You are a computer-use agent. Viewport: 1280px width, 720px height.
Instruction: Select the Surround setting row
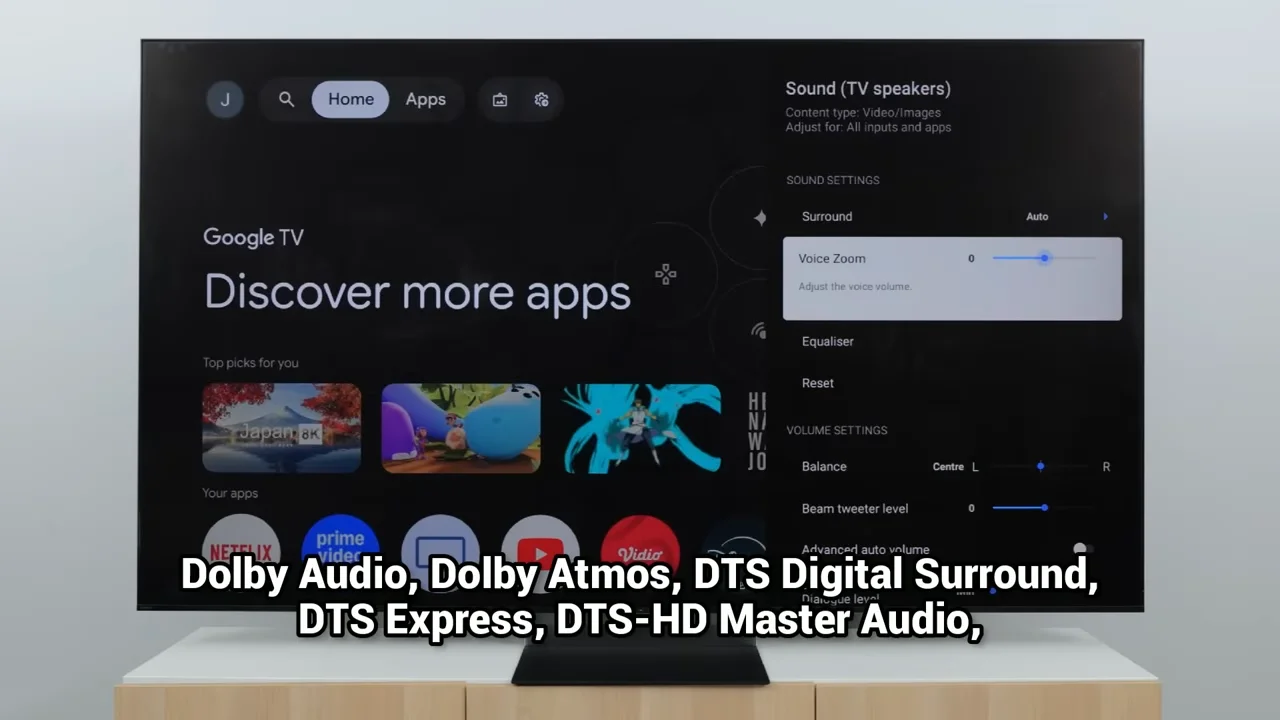point(952,216)
